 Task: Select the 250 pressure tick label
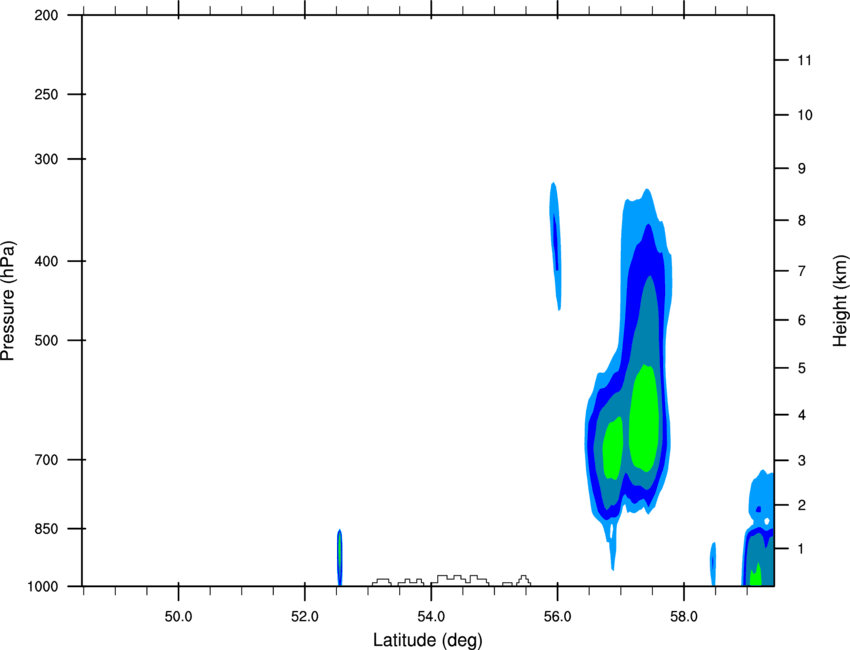(46, 94)
